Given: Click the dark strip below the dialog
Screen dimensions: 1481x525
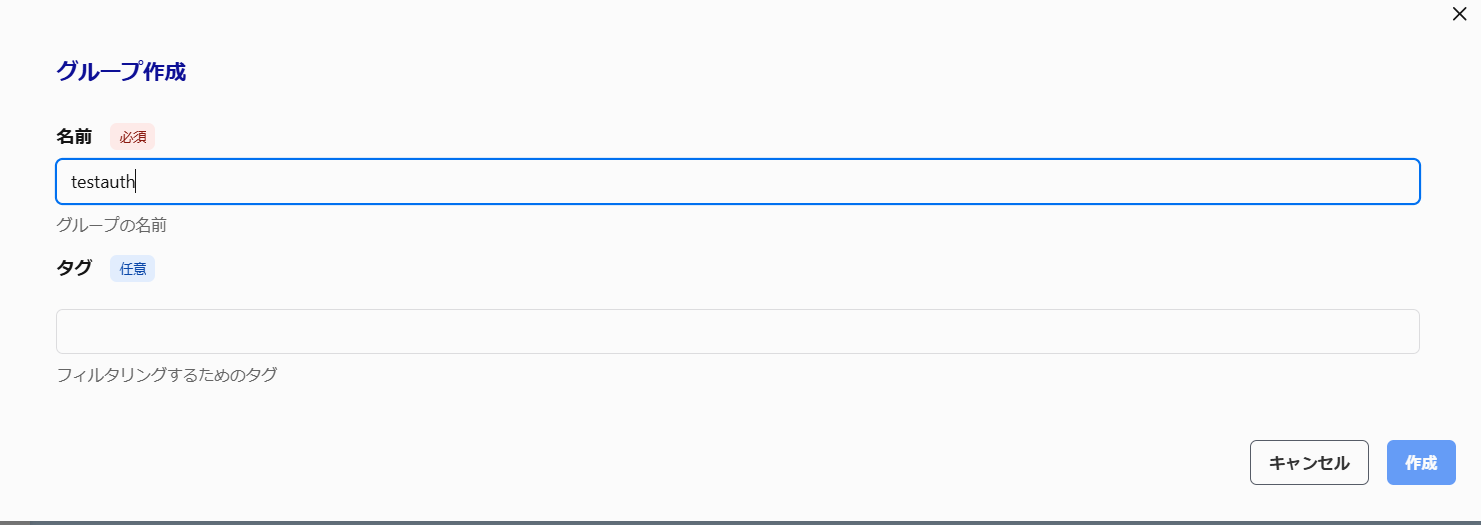Looking at the screenshot, I should [x=740, y=522].
